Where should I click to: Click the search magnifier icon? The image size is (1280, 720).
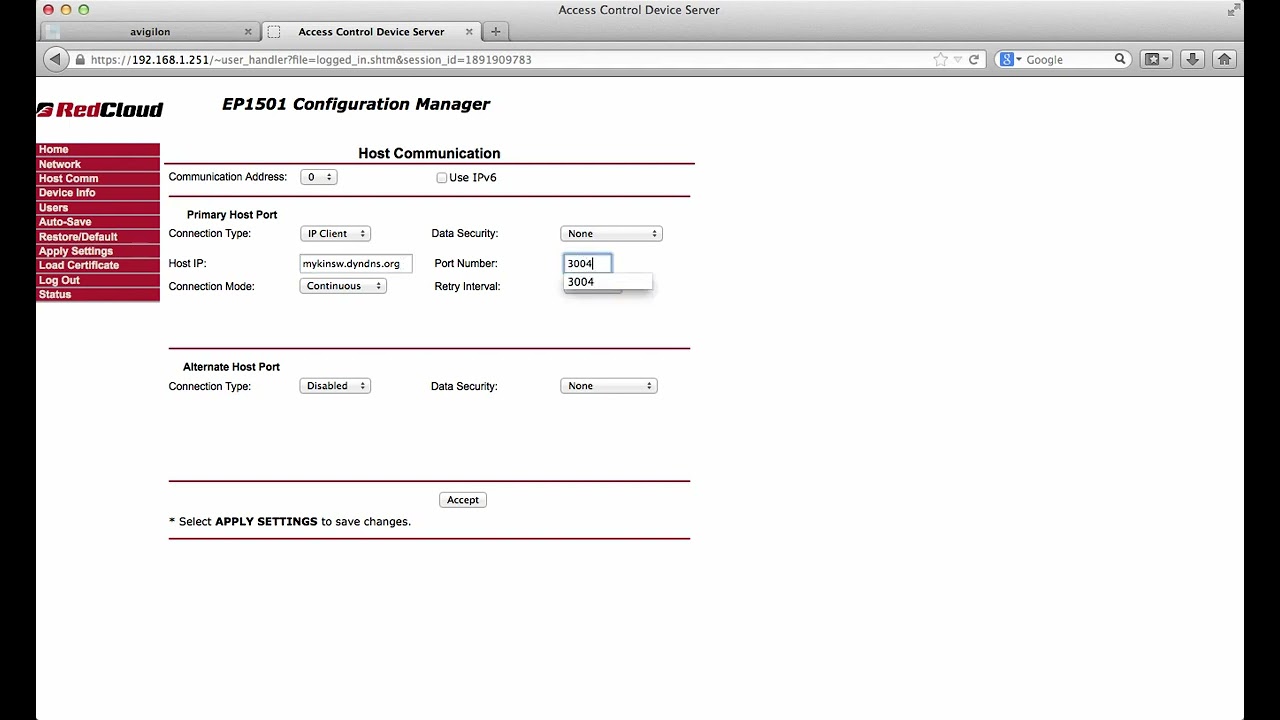tap(1120, 60)
